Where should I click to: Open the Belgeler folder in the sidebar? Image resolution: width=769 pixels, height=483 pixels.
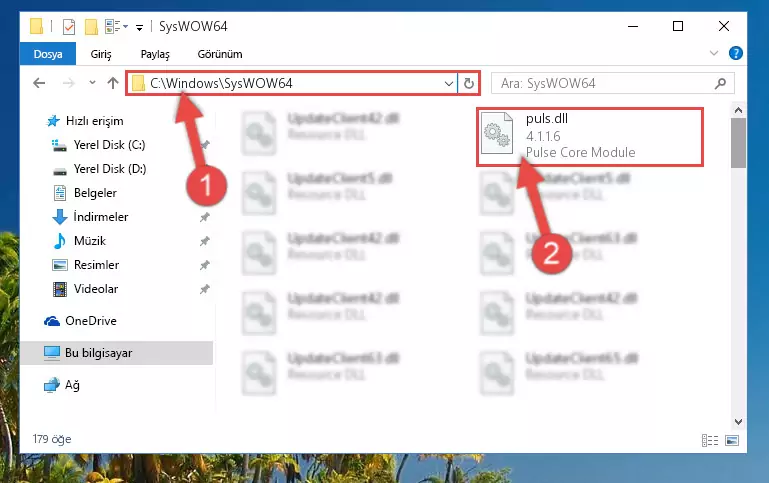95,193
